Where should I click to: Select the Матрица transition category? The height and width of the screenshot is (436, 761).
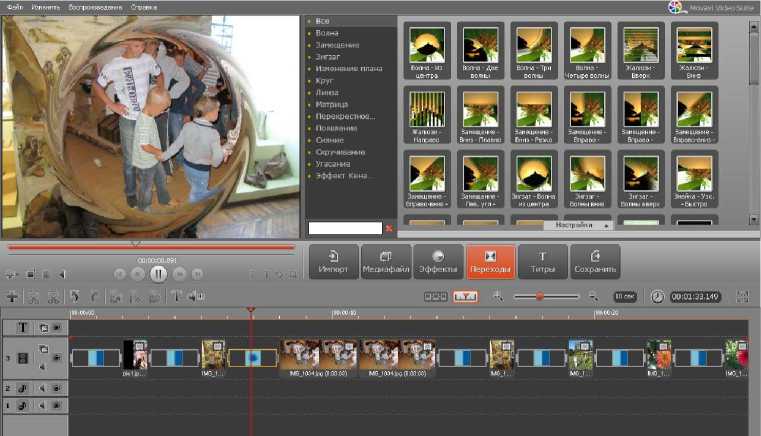tap(330, 104)
